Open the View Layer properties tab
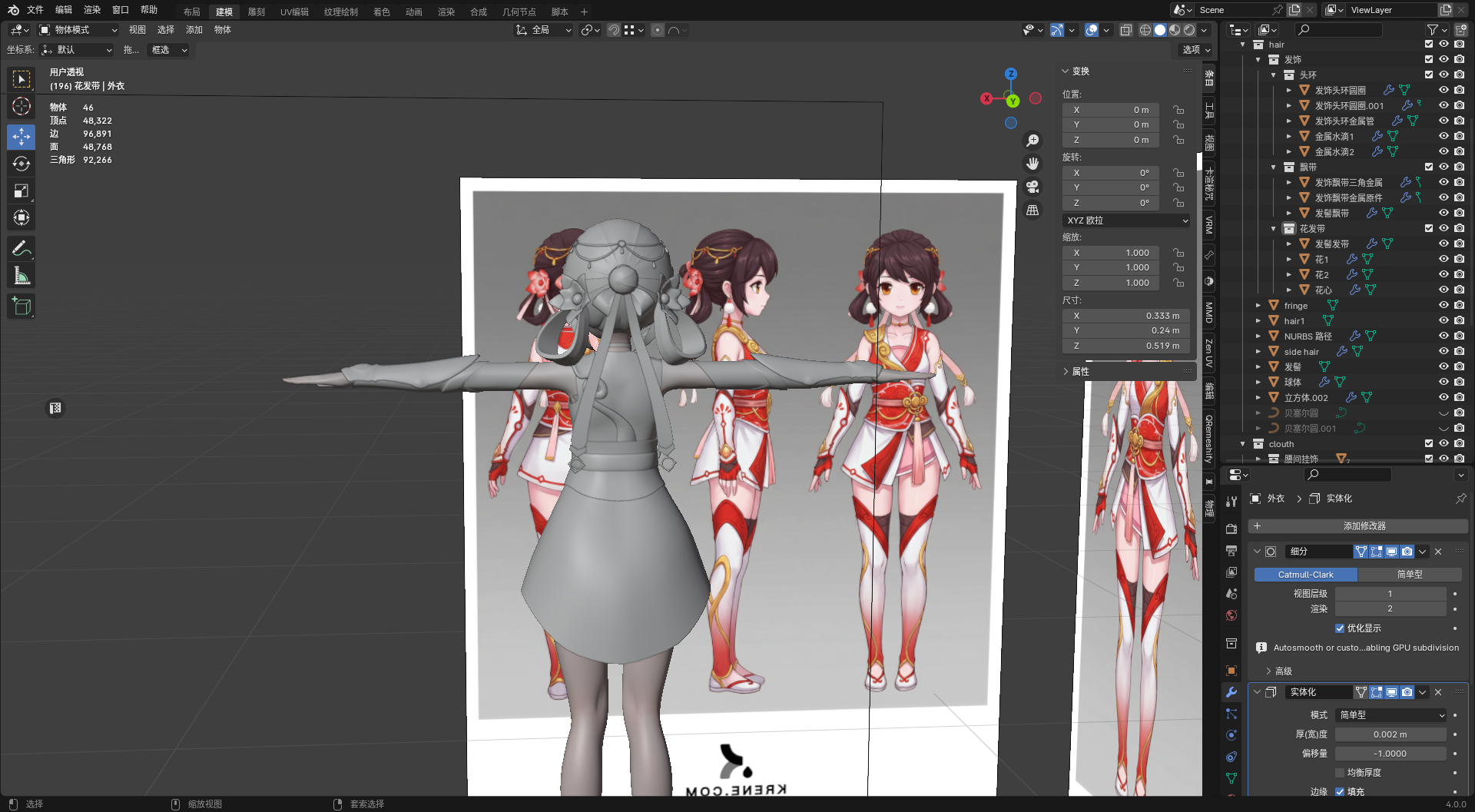The image size is (1475, 812). click(x=1231, y=572)
